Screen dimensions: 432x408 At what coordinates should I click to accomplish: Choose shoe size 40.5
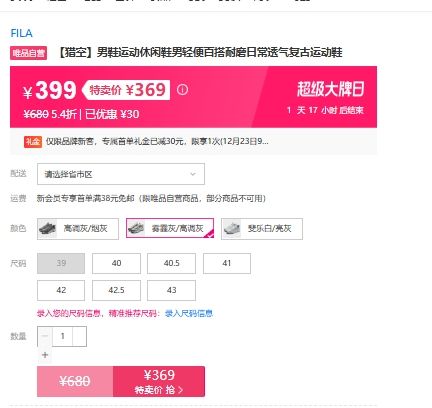pos(171,263)
